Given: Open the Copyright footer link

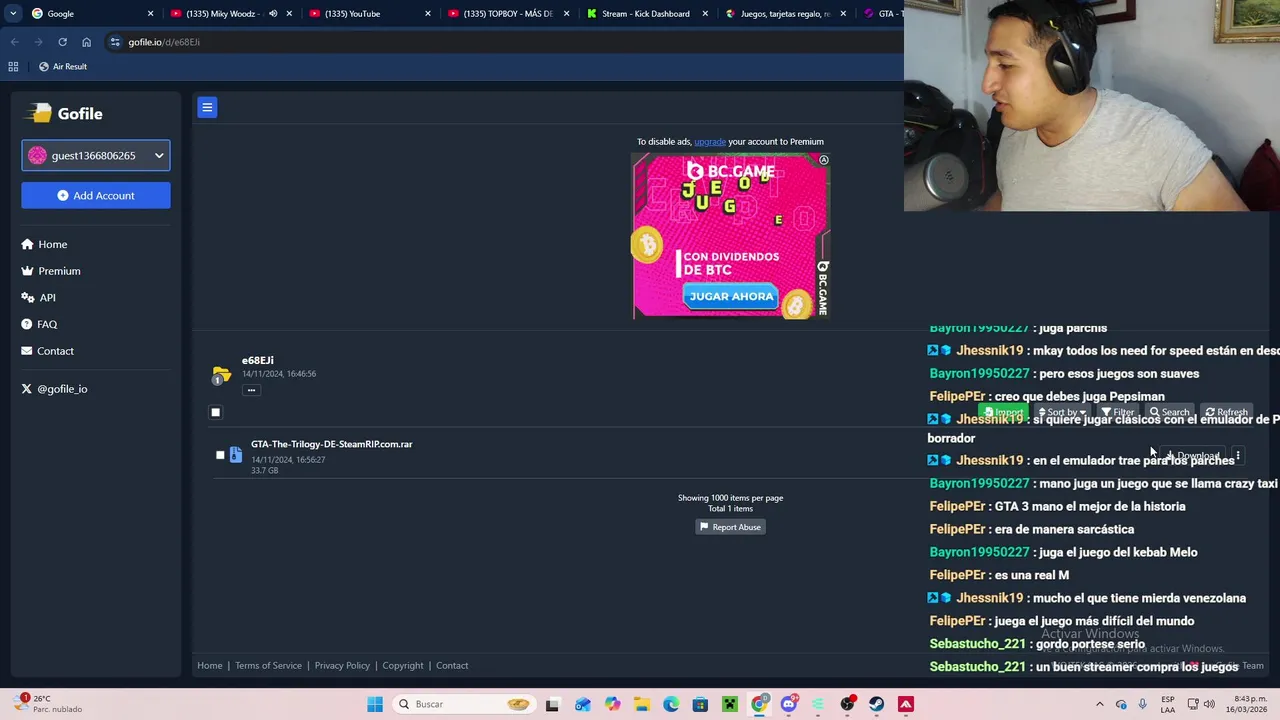Looking at the screenshot, I should click(x=403, y=665).
